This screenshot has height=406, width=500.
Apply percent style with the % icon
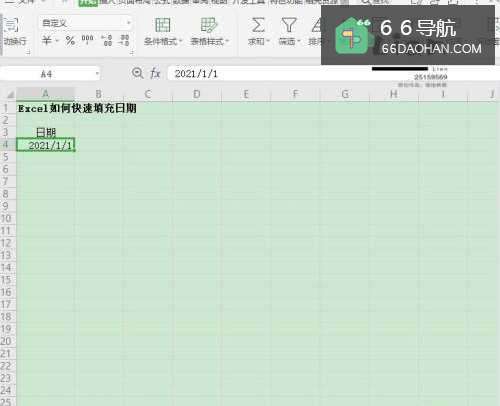(70, 41)
